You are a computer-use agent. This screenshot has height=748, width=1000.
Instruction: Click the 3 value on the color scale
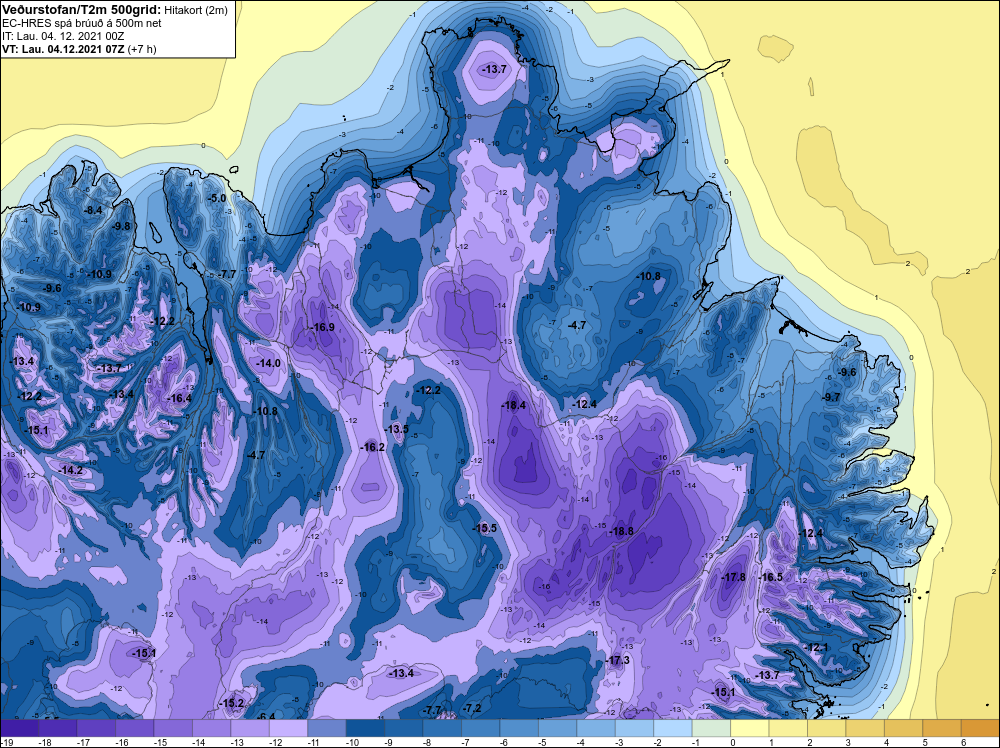[848, 742]
